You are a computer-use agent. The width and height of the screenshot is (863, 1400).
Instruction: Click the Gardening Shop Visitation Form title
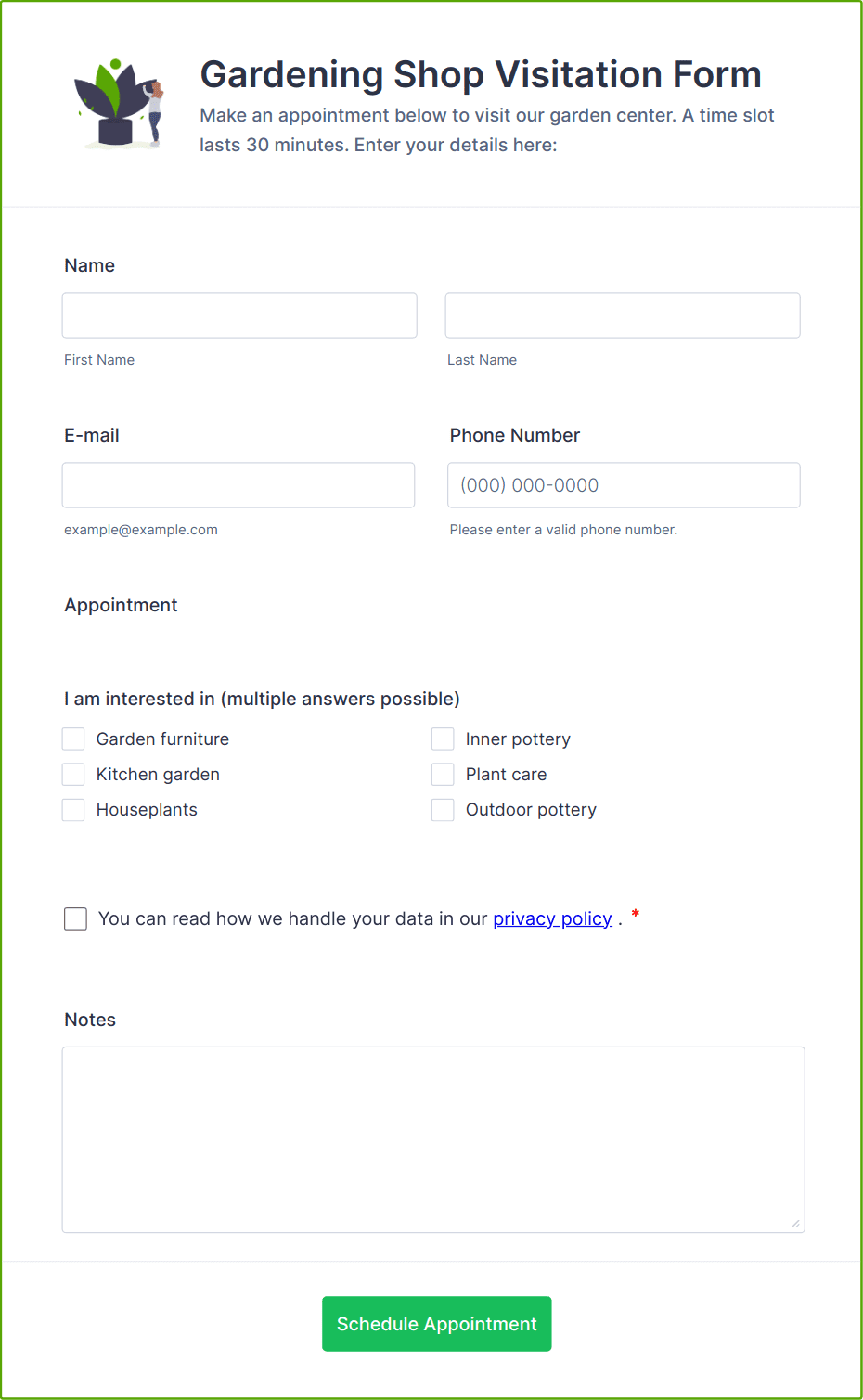(x=481, y=74)
